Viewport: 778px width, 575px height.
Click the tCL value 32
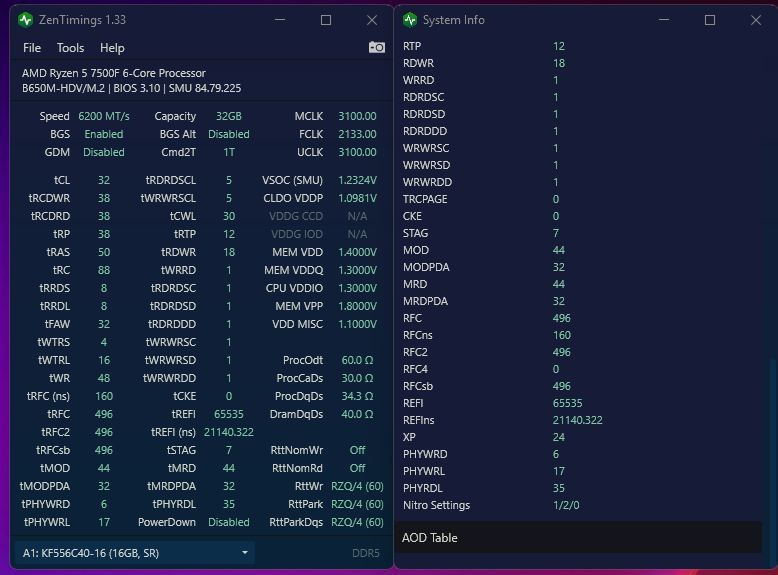pos(104,180)
